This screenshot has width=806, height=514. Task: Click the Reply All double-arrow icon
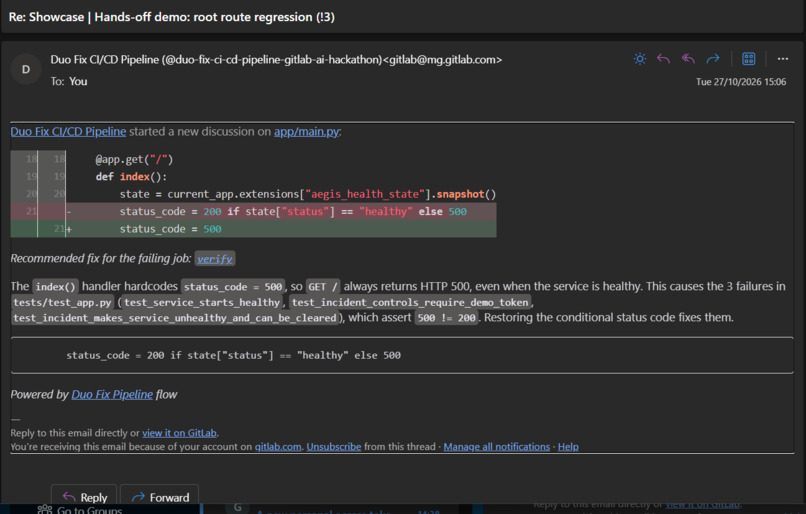688,59
